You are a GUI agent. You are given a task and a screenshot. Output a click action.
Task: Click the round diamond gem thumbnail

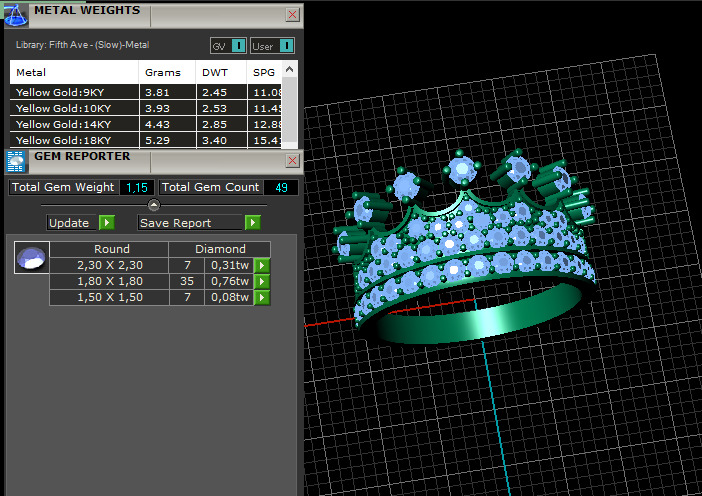point(31,257)
